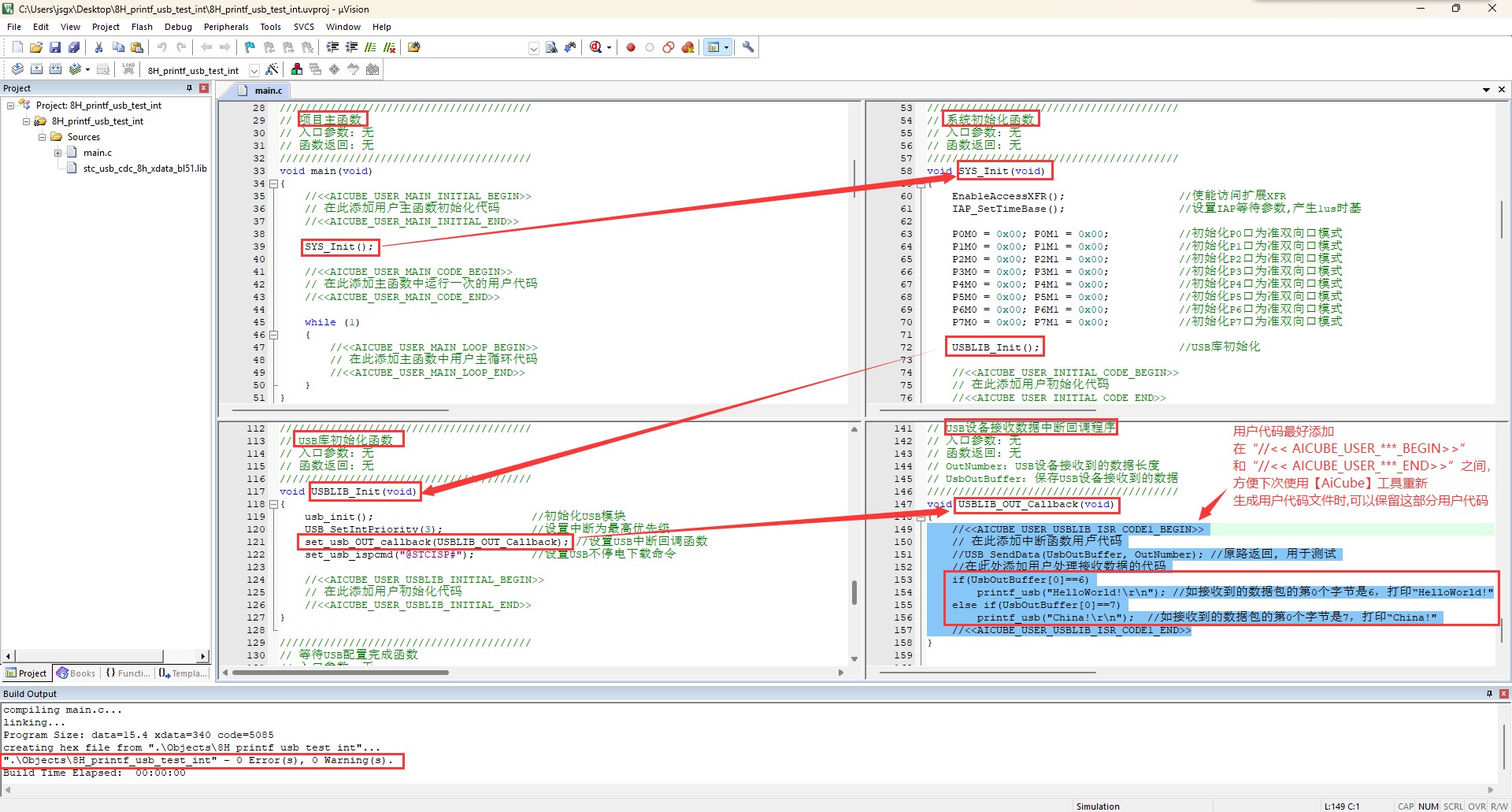Comment out the selected lines
The image size is (1512, 812).
click(371, 47)
